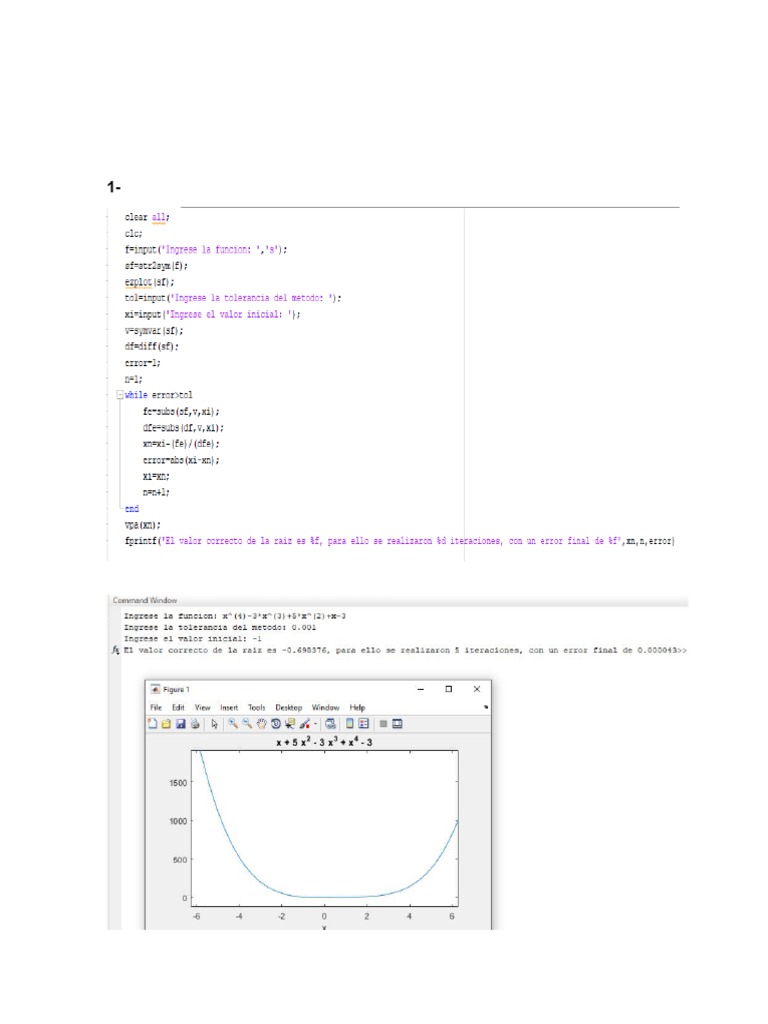Viewport: 768px width, 1024px height.
Task: Open the Brush color dropdown arrow
Action: [315, 724]
